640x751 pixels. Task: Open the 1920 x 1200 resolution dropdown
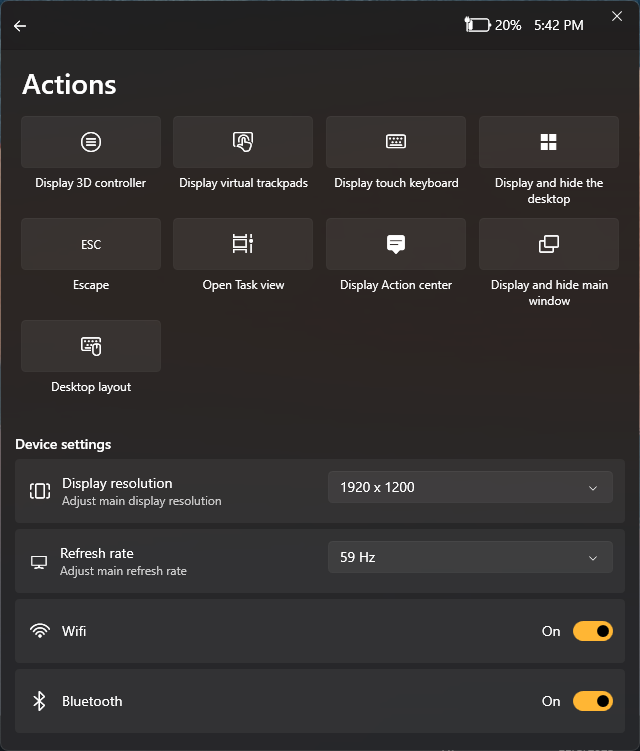pos(470,487)
